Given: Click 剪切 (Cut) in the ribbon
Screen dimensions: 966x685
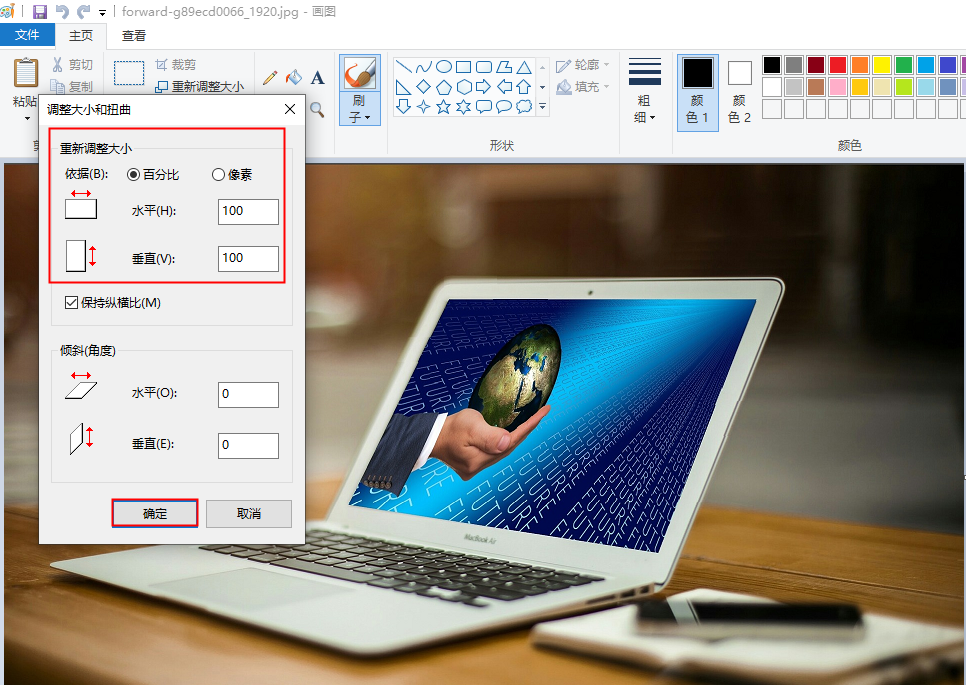Looking at the screenshot, I should point(73,65).
